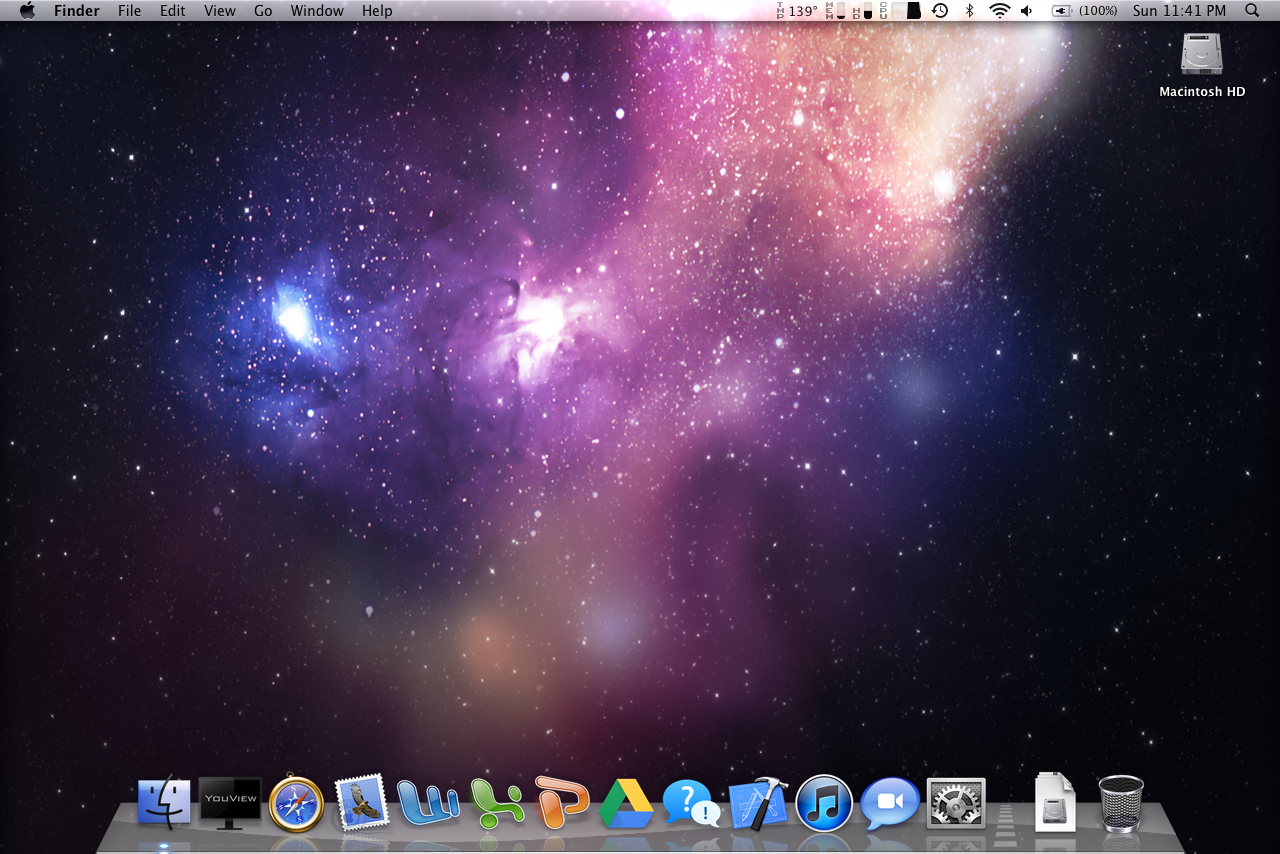Open the Edit menu

(173, 11)
